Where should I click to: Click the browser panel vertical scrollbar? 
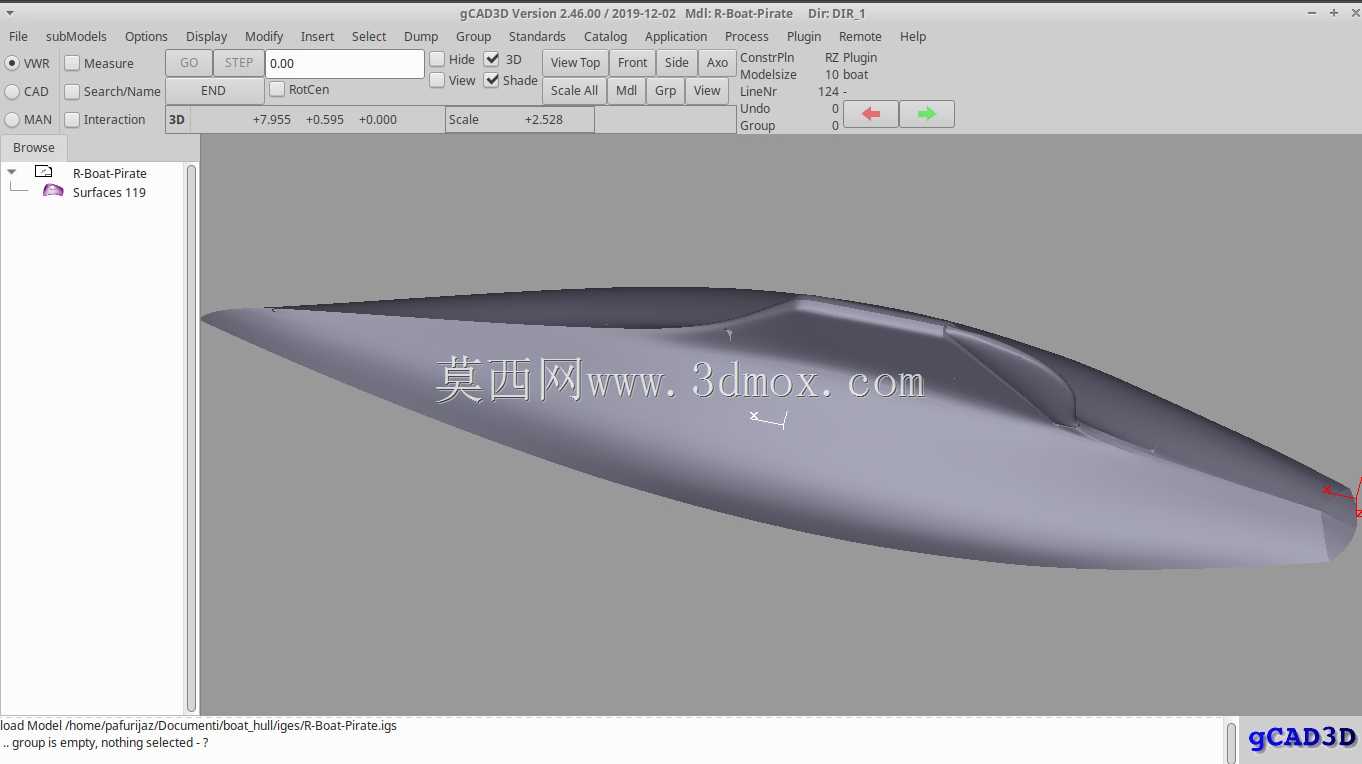192,437
